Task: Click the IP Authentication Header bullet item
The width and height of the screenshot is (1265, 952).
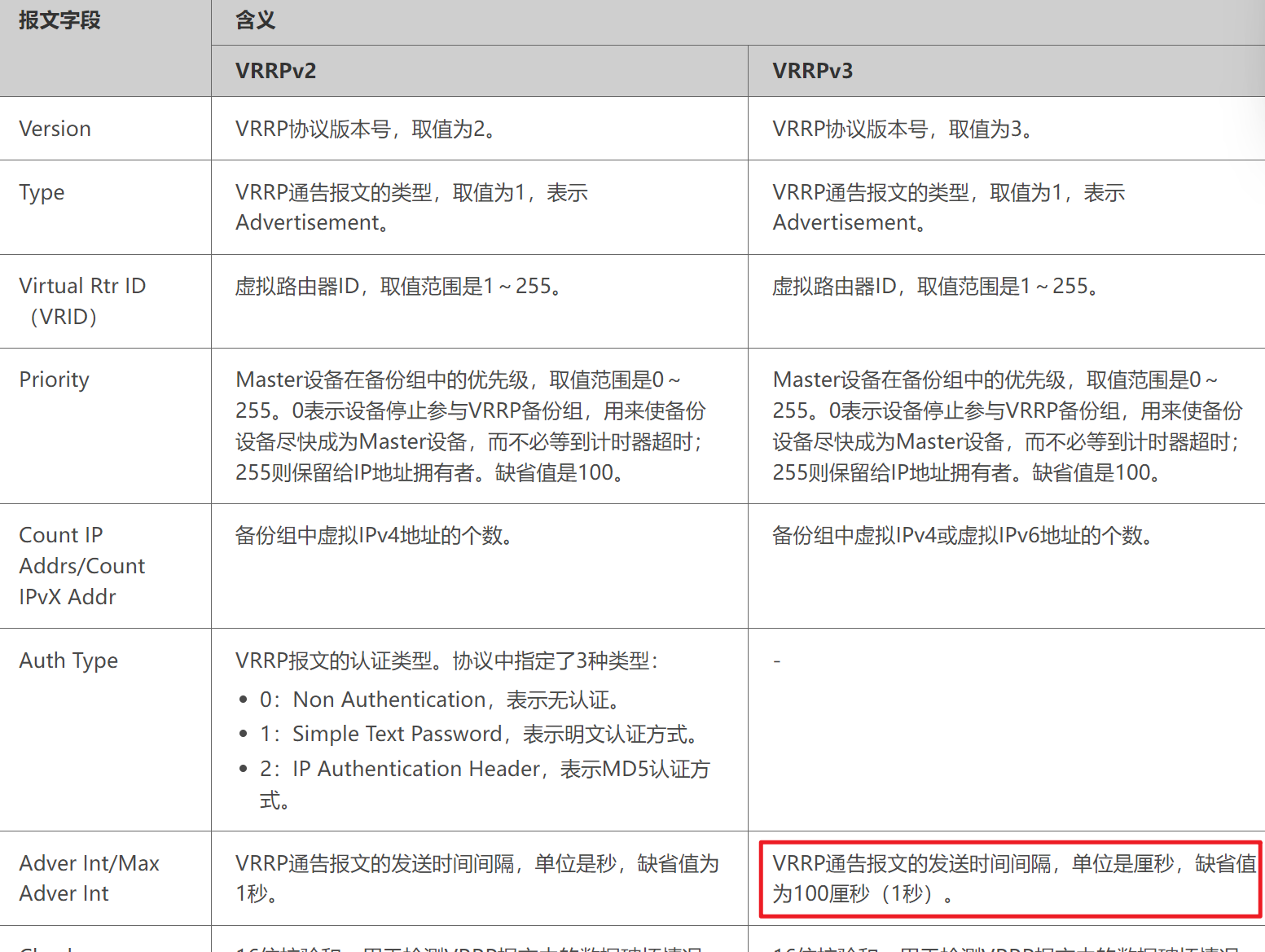Action: coord(485,769)
